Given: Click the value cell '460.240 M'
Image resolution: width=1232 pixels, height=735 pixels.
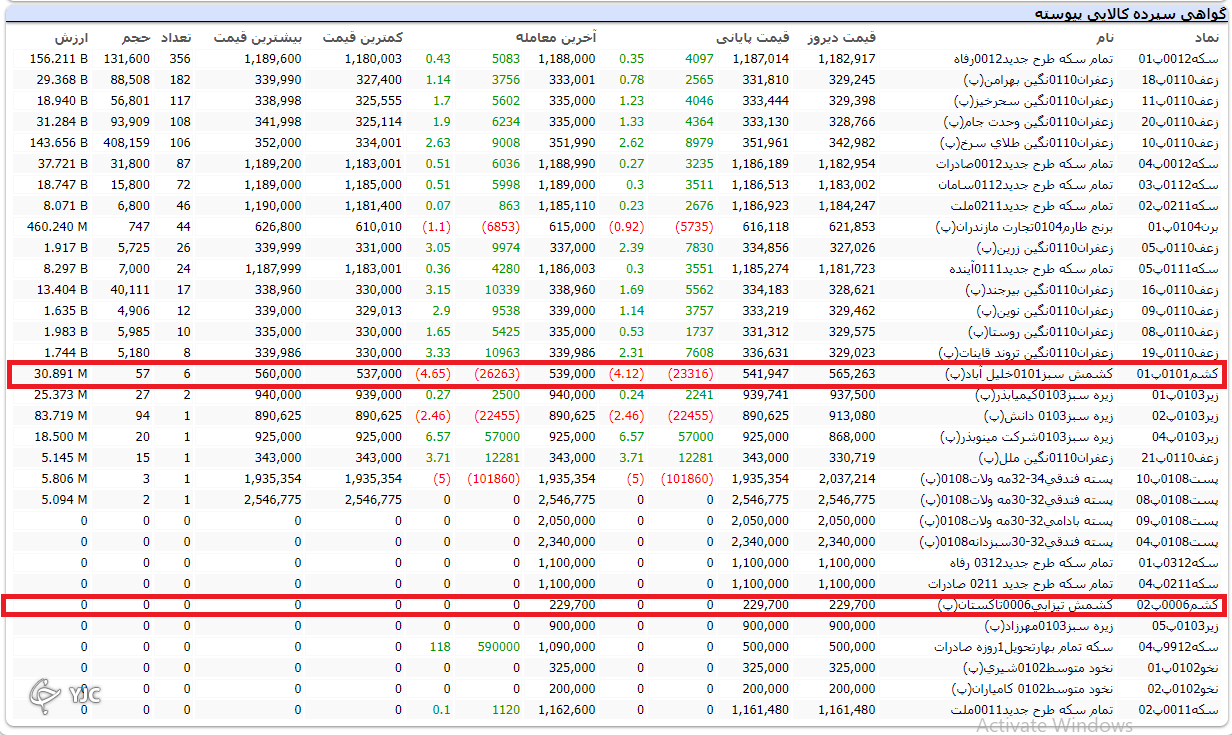Looking at the screenshot, I should tap(57, 227).
